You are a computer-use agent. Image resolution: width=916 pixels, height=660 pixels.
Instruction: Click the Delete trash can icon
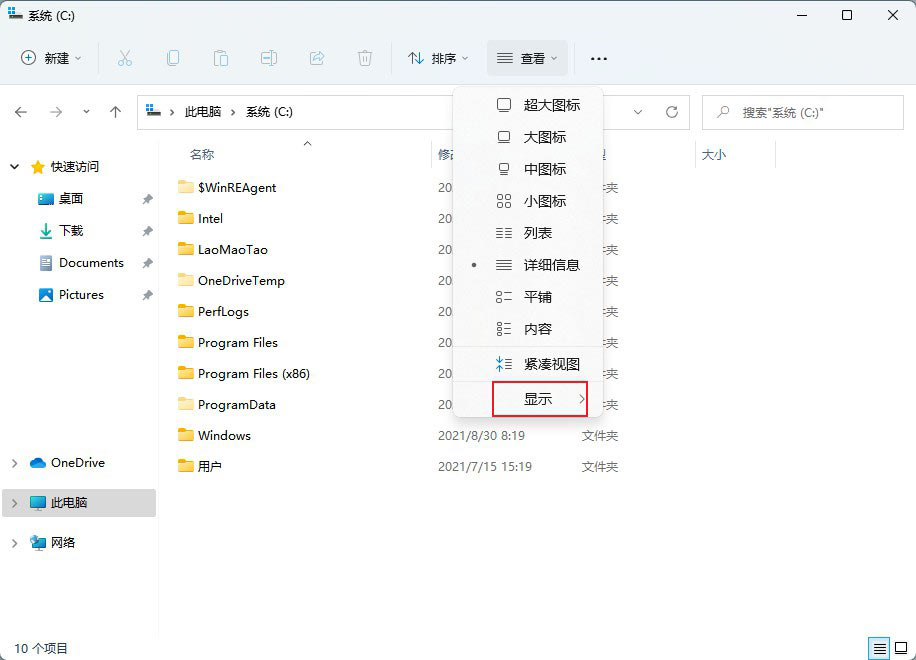(x=365, y=58)
